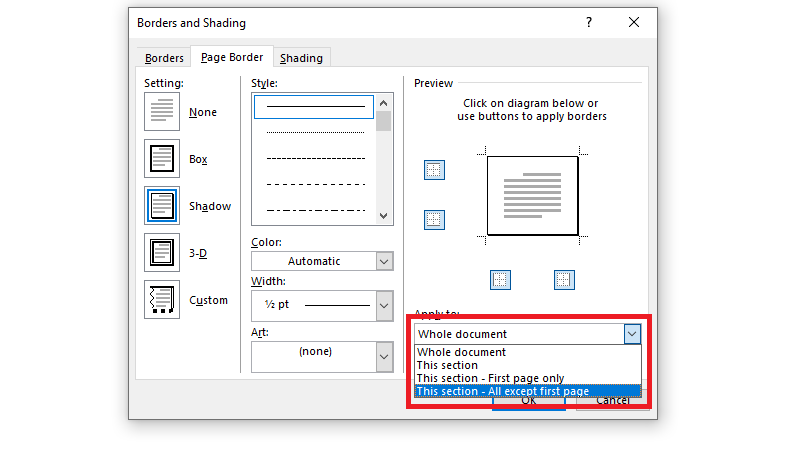800x450 pixels.
Task: Select 'This section - All except first page'
Action: click(502, 391)
